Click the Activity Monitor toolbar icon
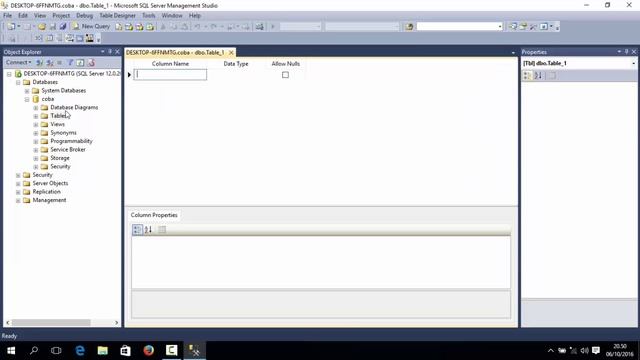This screenshot has width=640, height=360. tap(259, 27)
